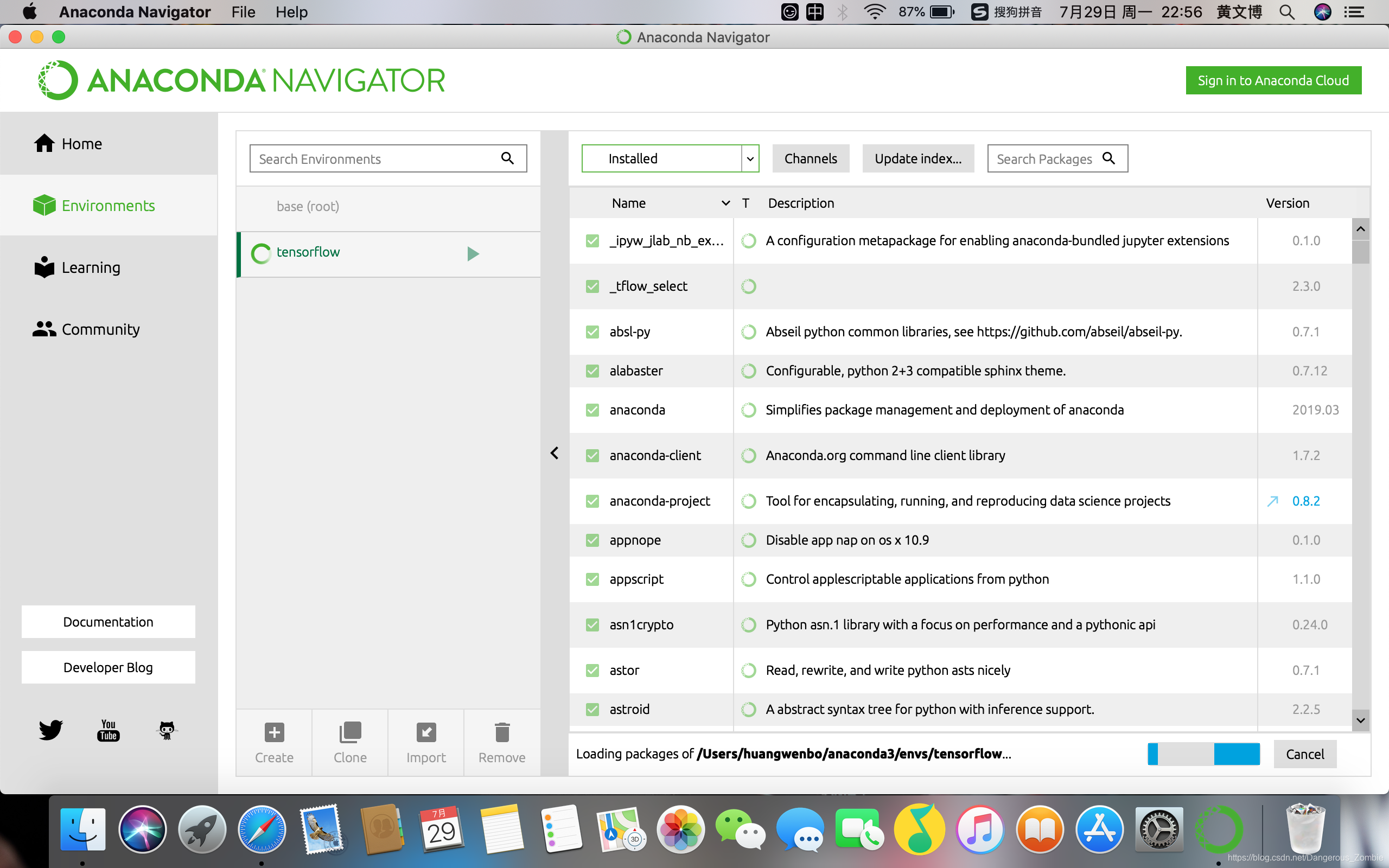Click the search environments magnifier icon

pos(507,158)
